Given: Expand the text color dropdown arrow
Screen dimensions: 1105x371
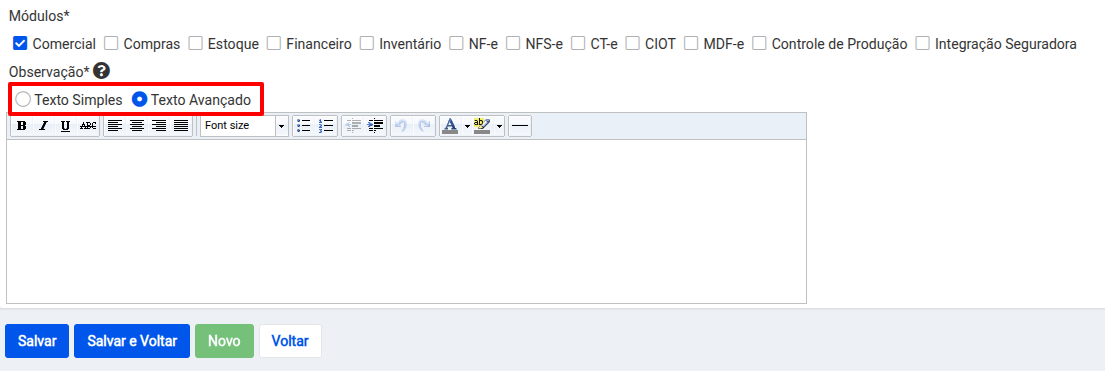Looking at the screenshot, I should (x=467, y=127).
